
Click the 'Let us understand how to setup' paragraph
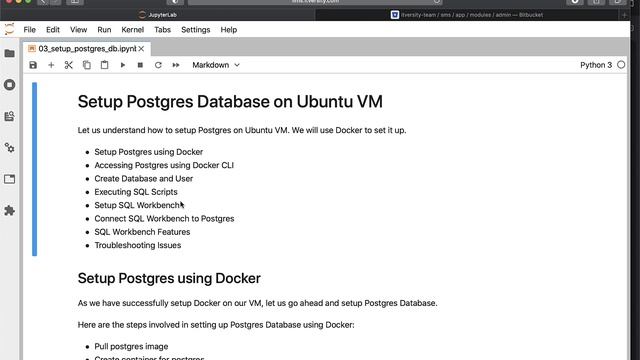242,130
